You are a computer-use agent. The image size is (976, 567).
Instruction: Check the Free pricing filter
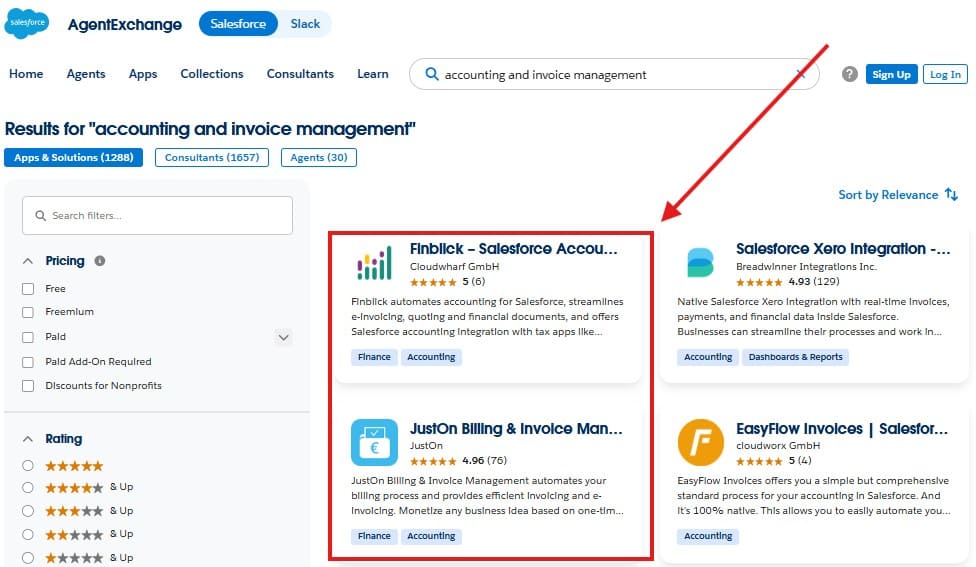tap(28, 289)
